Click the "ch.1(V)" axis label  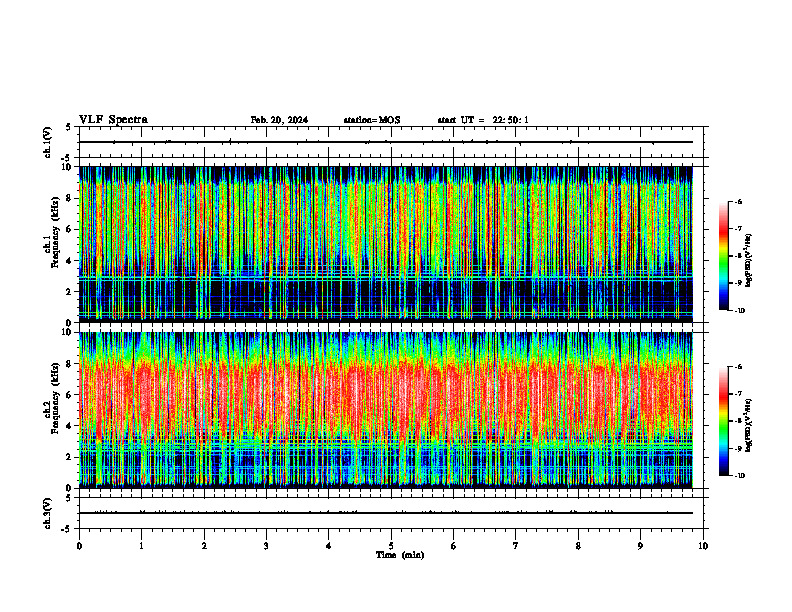click(x=47, y=142)
